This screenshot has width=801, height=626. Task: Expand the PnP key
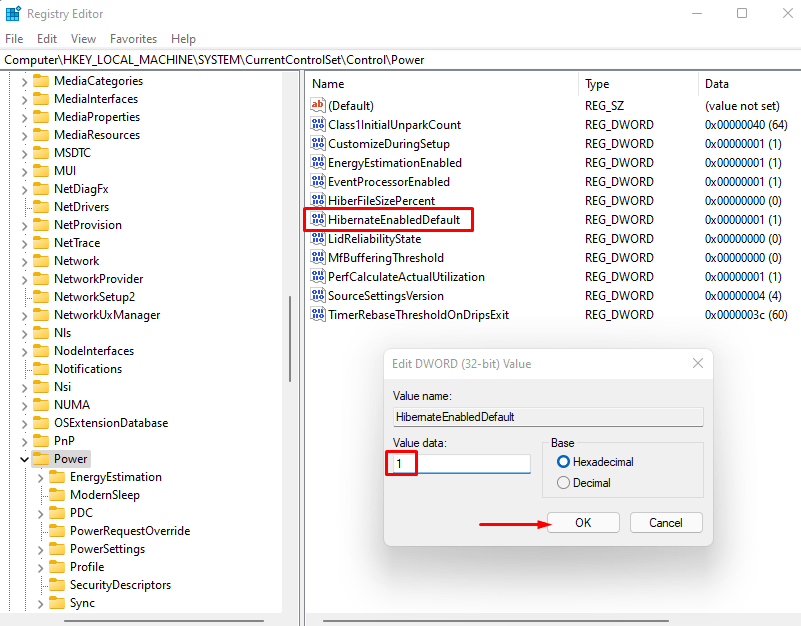click(x=24, y=441)
